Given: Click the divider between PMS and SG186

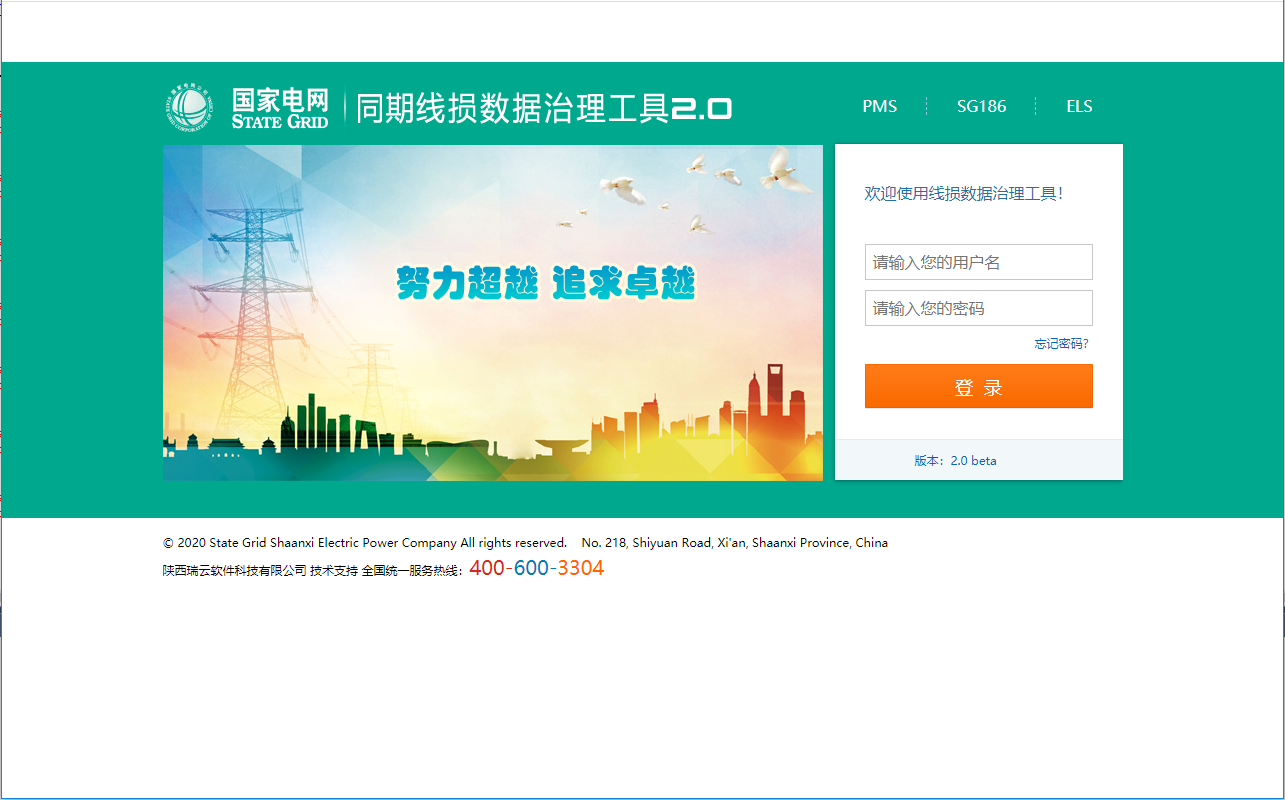Looking at the screenshot, I should coord(927,106).
